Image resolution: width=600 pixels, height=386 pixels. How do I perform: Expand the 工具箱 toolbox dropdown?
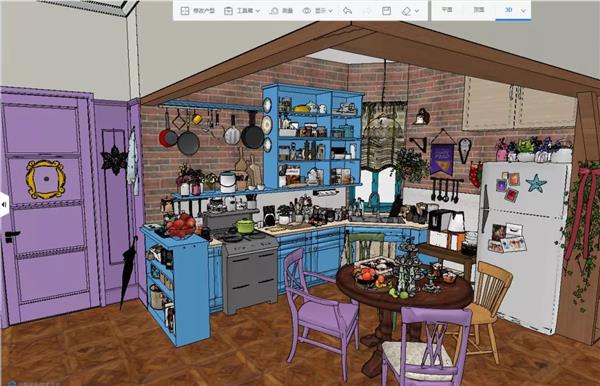point(242,11)
